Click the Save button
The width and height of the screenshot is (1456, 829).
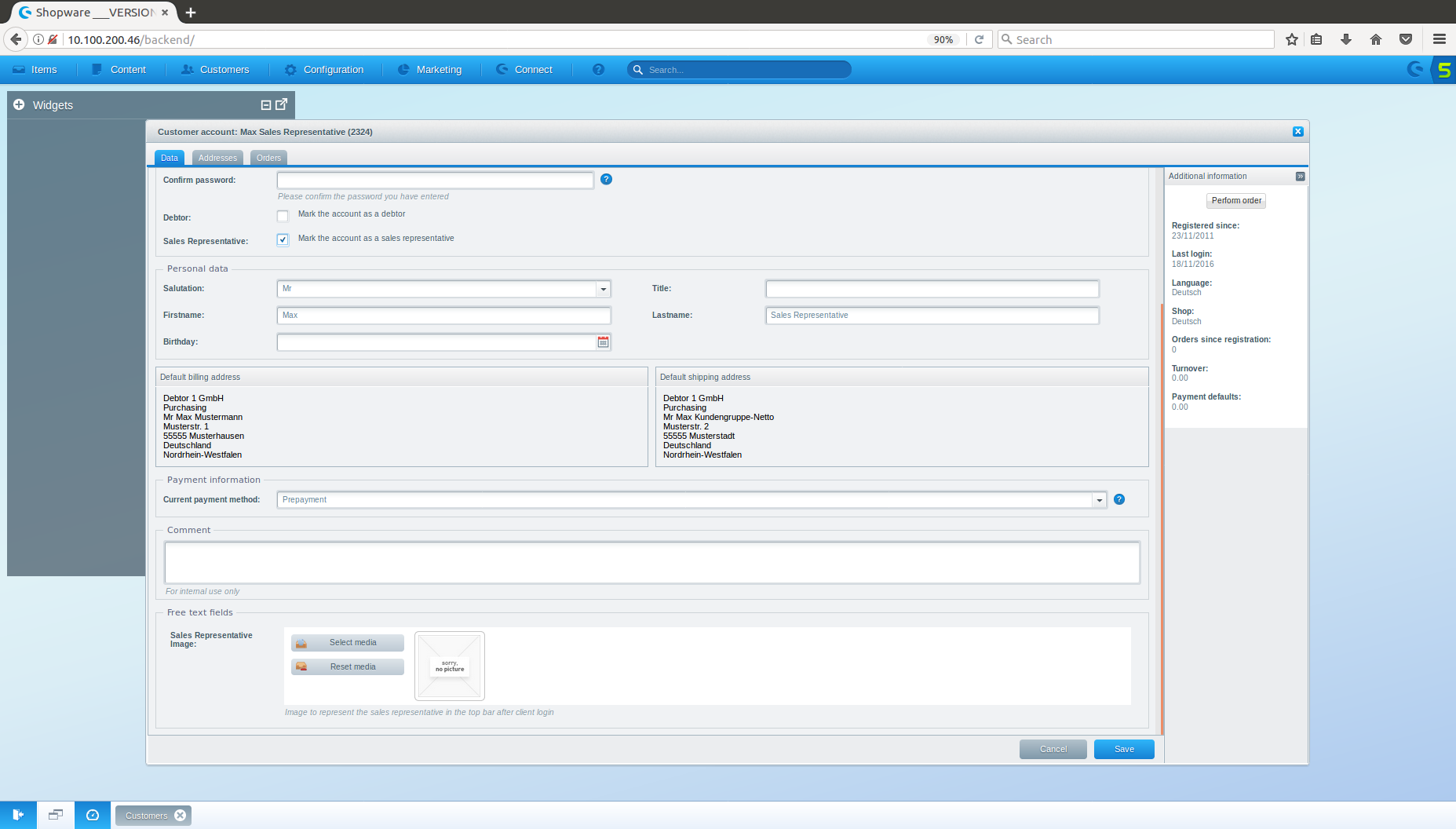1123,749
